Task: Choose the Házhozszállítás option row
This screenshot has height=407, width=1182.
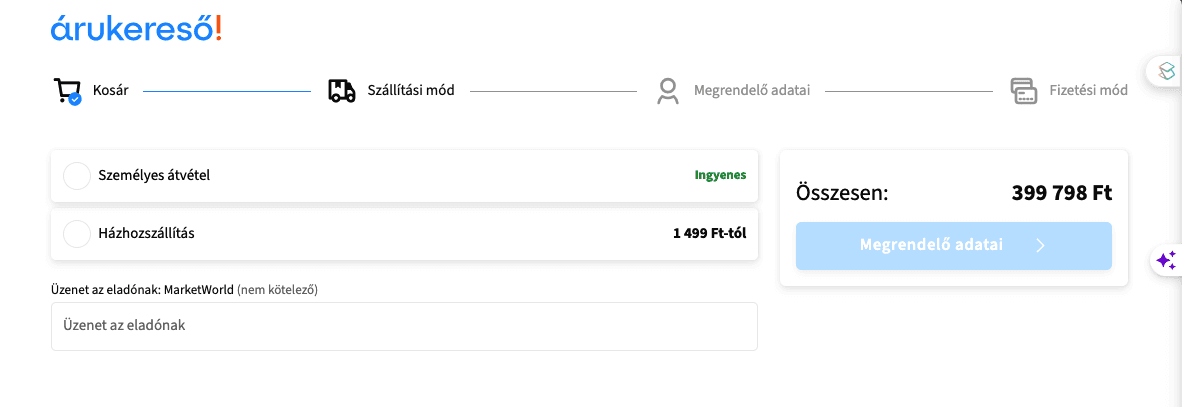Action: (x=404, y=234)
